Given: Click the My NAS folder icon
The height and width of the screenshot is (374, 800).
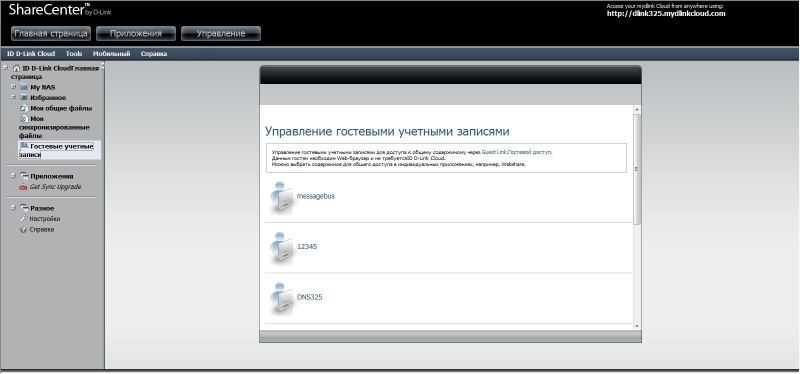Looking at the screenshot, I should tap(24, 87).
